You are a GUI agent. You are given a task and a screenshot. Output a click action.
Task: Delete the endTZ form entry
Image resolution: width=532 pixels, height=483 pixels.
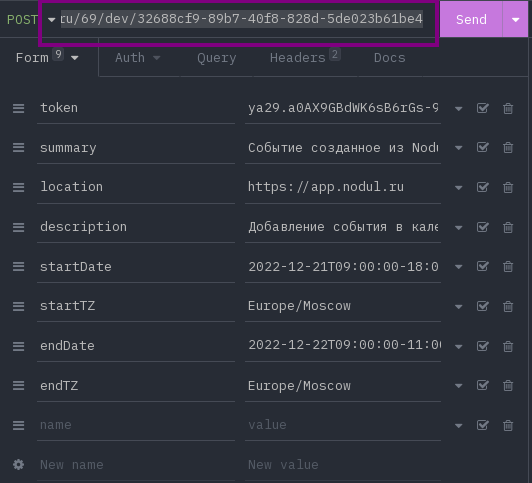(508, 386)
